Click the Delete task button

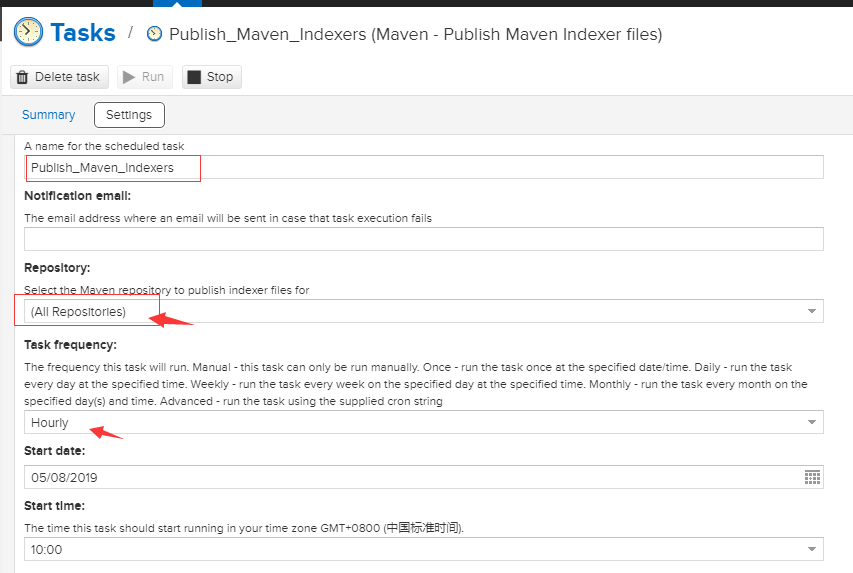[59, 77]
